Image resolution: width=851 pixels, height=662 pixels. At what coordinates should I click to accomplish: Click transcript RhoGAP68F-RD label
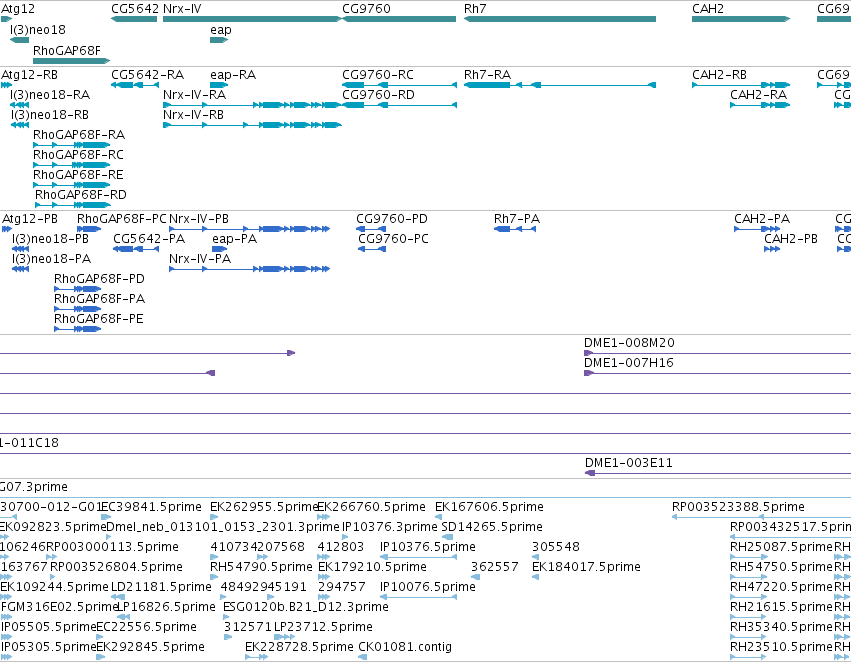click(x=81, y=195)
